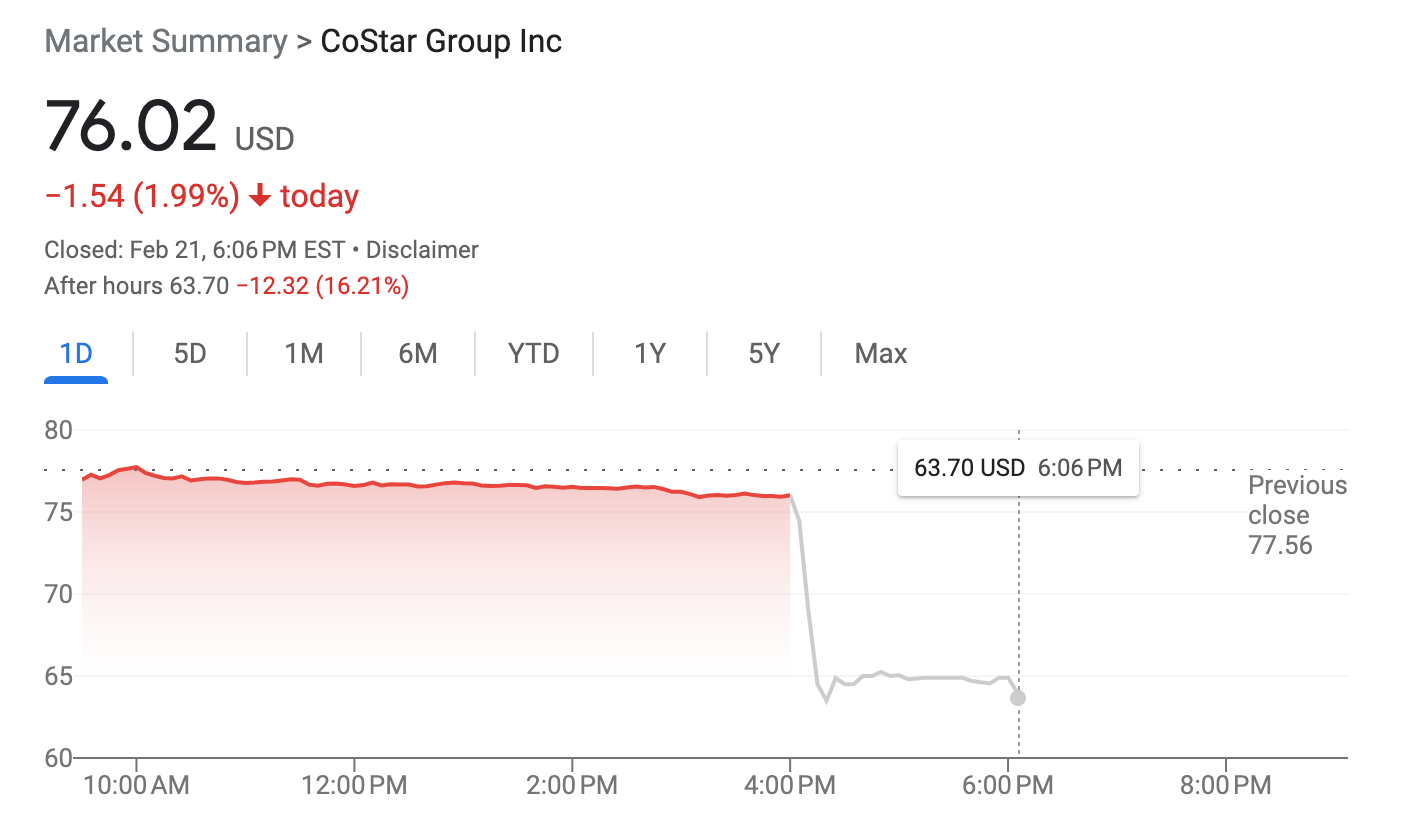The width and height of the screenshot is (1420, 814).
Task: Select the 1D range tab
Action: pyautogui.click(x=76, y=354)
